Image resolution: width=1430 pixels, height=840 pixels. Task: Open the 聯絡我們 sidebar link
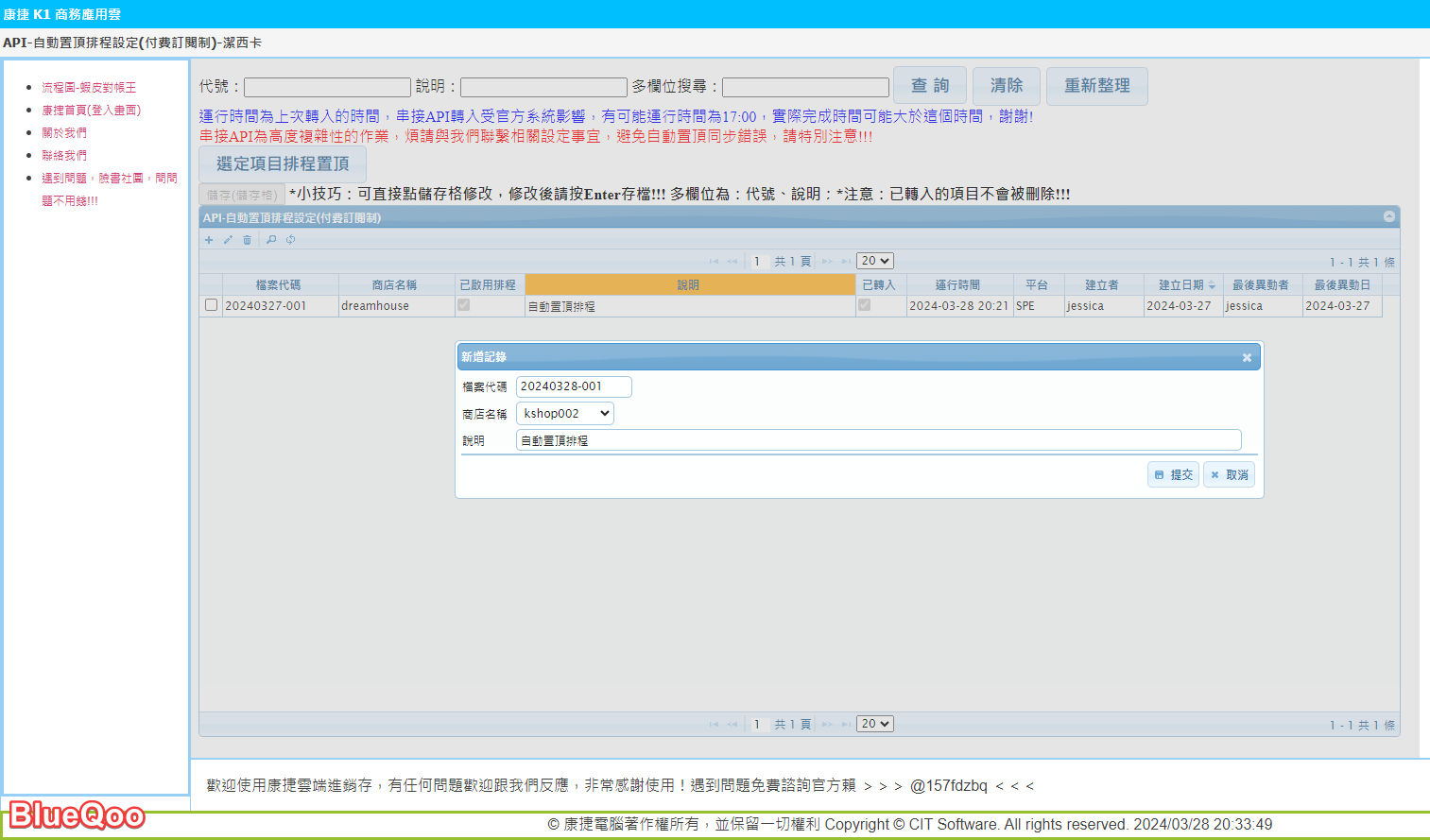(x=64, y=156)
